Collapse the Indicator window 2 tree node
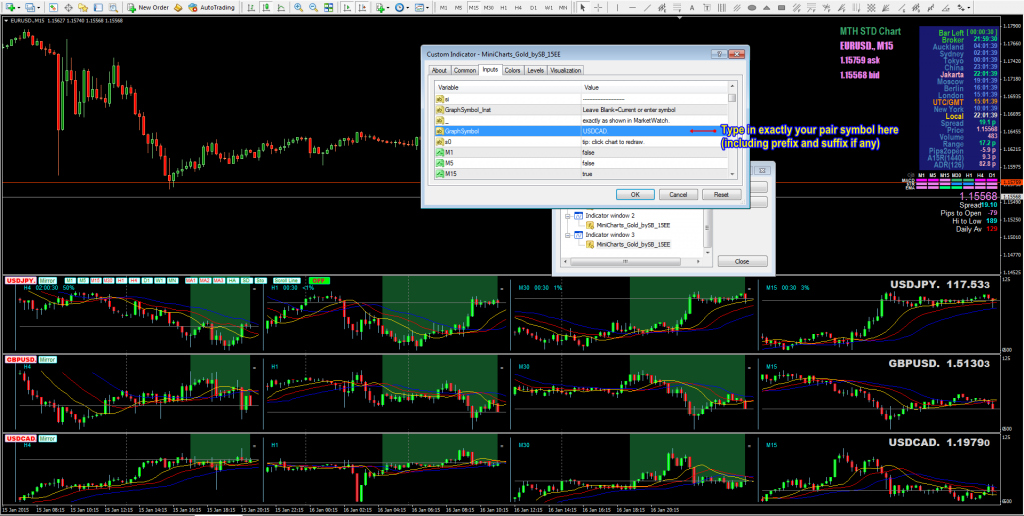1024x516 pixels. [x=568, y=215]
